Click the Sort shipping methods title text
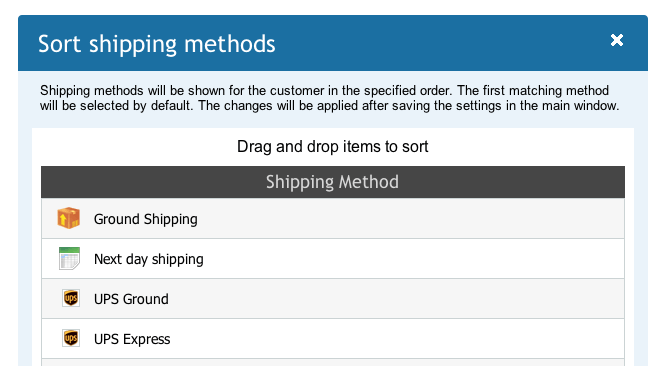Screen dimensions: 666x366 157,44
